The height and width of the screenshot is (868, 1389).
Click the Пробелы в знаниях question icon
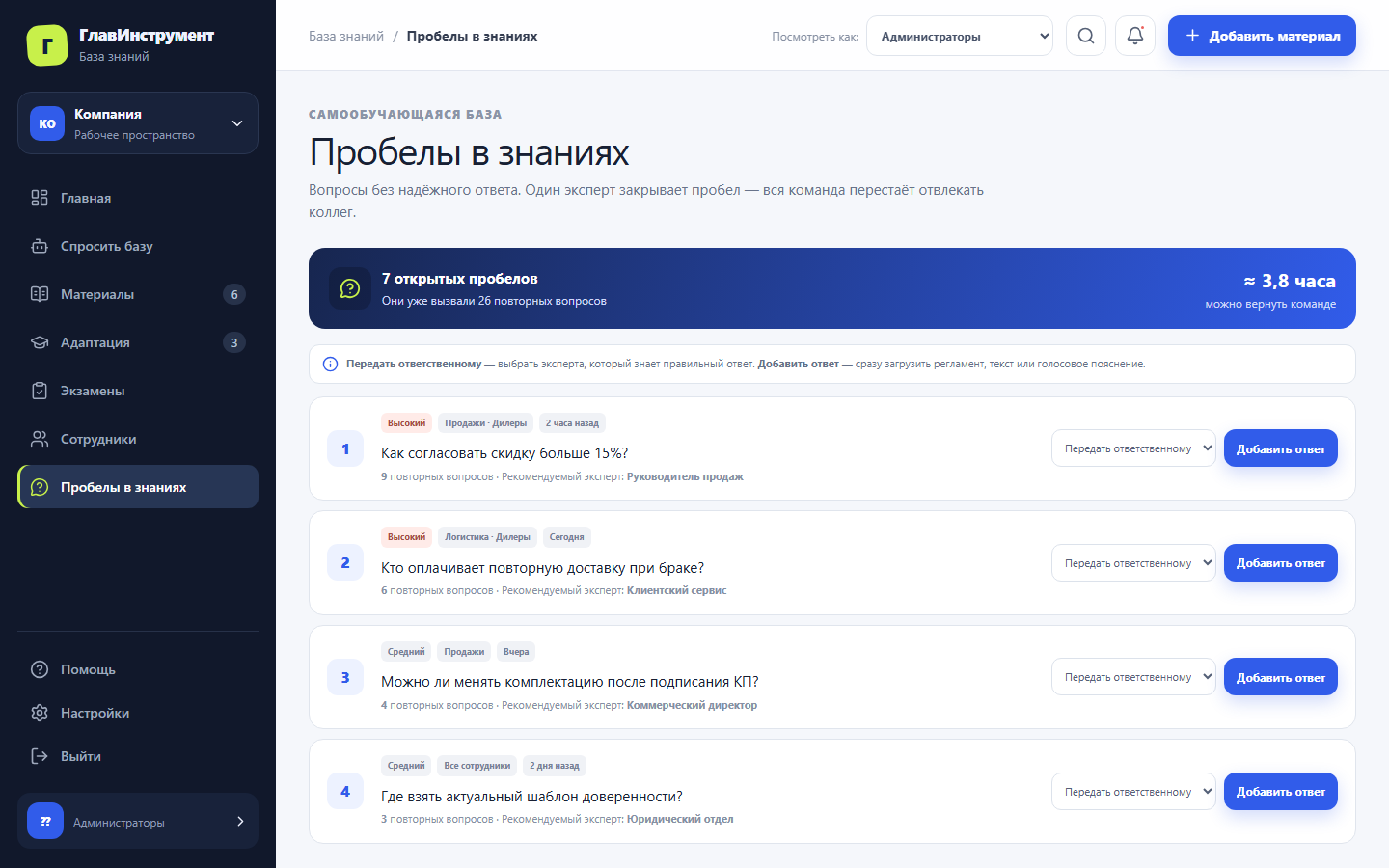(x=40, y=487)
